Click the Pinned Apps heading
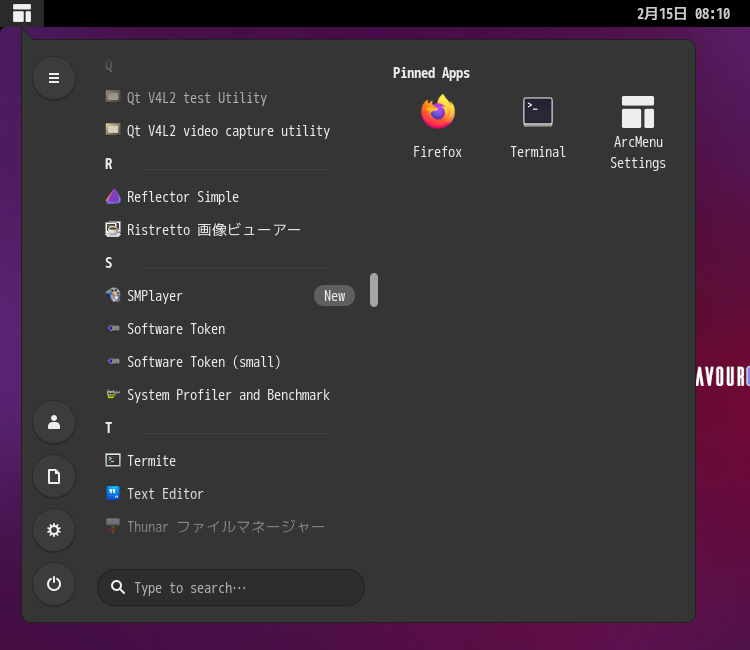The image size is (750, 650). (431, 73)
